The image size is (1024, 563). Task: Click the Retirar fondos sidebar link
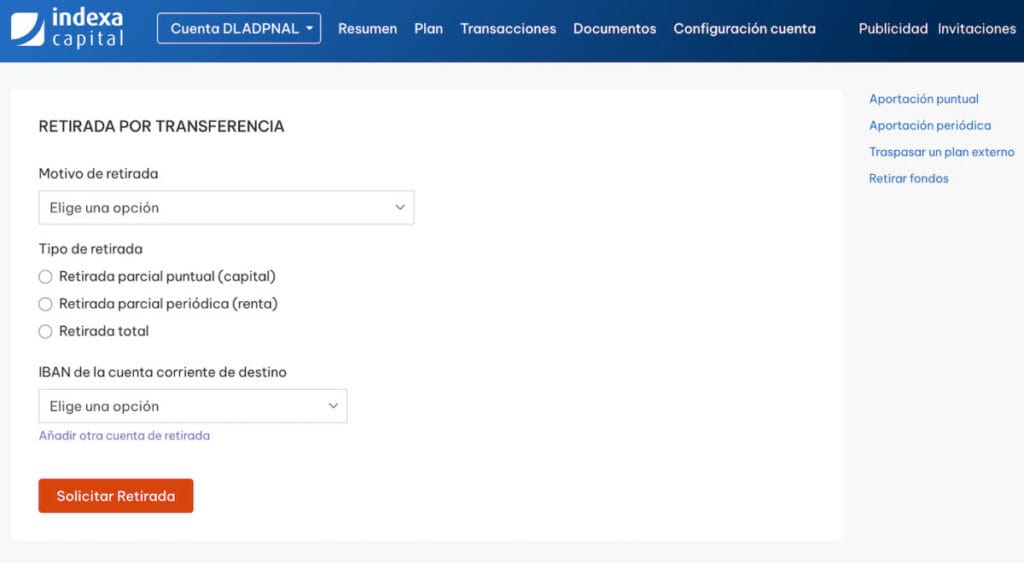(908, 178)
